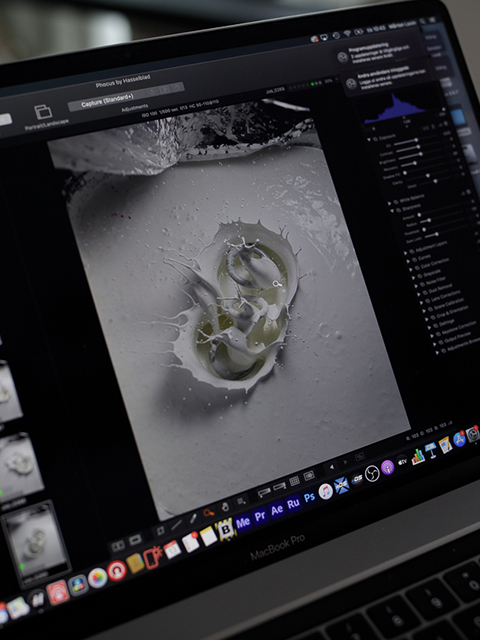This screenshot has width=480, height=640.
Task: Click the Keystone Correction section label
Action: click(459, 327)
